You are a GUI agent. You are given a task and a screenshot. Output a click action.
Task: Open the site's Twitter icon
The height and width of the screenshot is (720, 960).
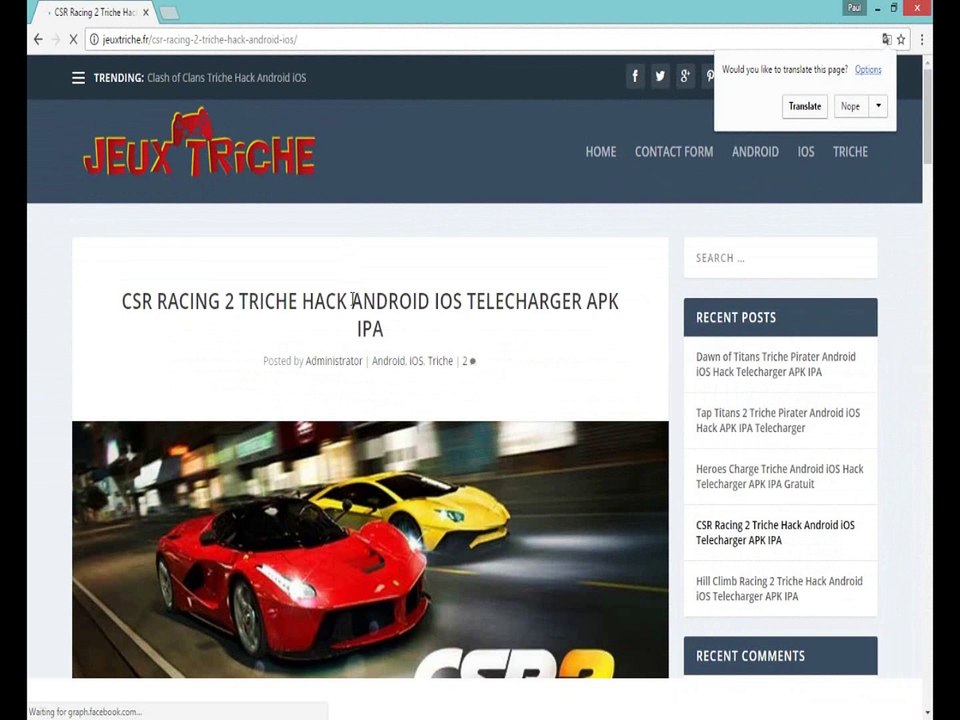coord(660,76)
